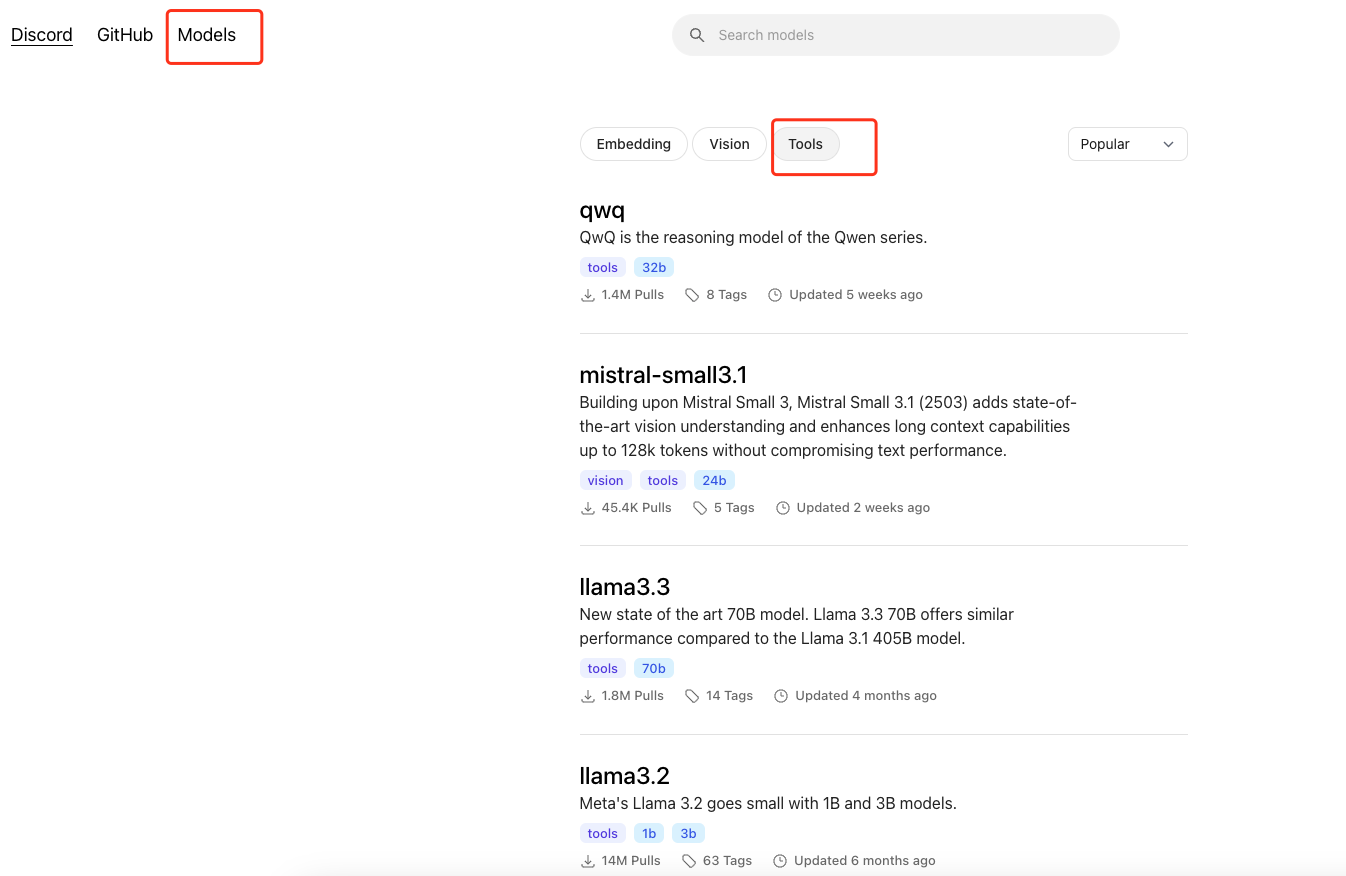Click the clock icon beside Updated 5 weeks ago
Viewport: 1346px width, 876px height.
775,295
